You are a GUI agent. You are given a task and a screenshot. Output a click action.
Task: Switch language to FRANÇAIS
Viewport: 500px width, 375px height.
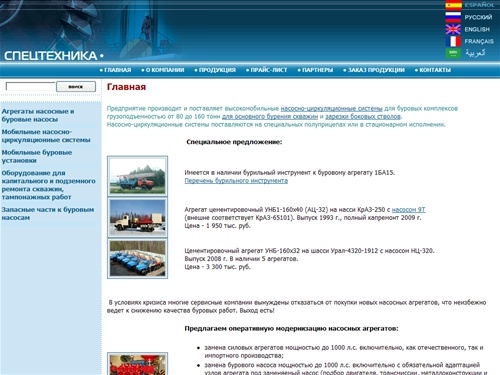pyautogui.click(x=479, y=41)
